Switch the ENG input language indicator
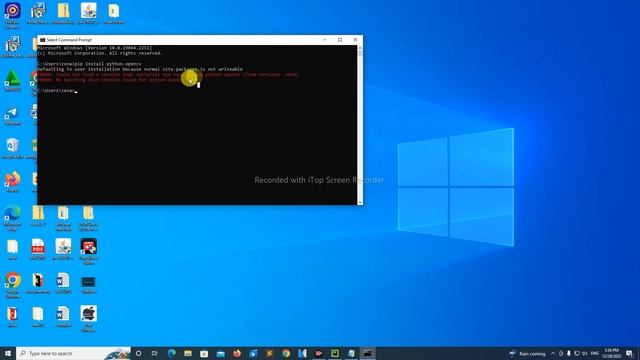This screenshot has width=640, height=360. (595, 353)
